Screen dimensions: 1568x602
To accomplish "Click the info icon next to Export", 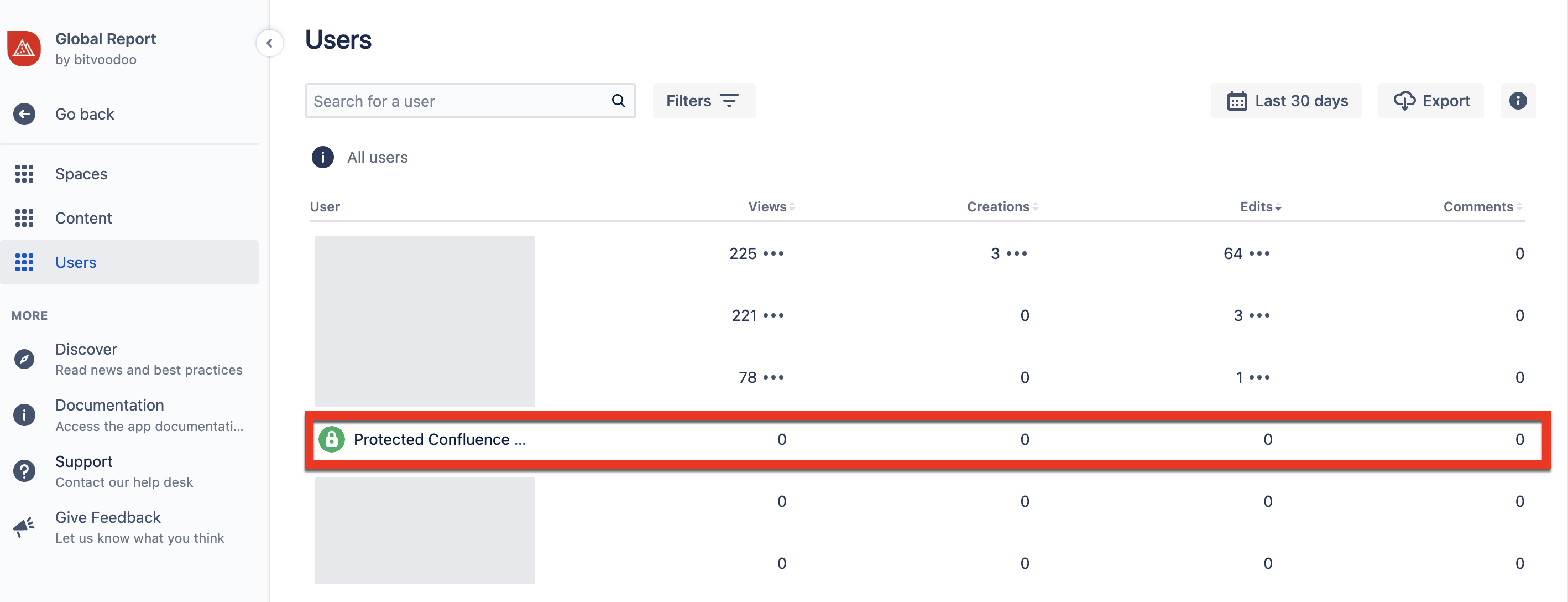I will [1518, 101].
